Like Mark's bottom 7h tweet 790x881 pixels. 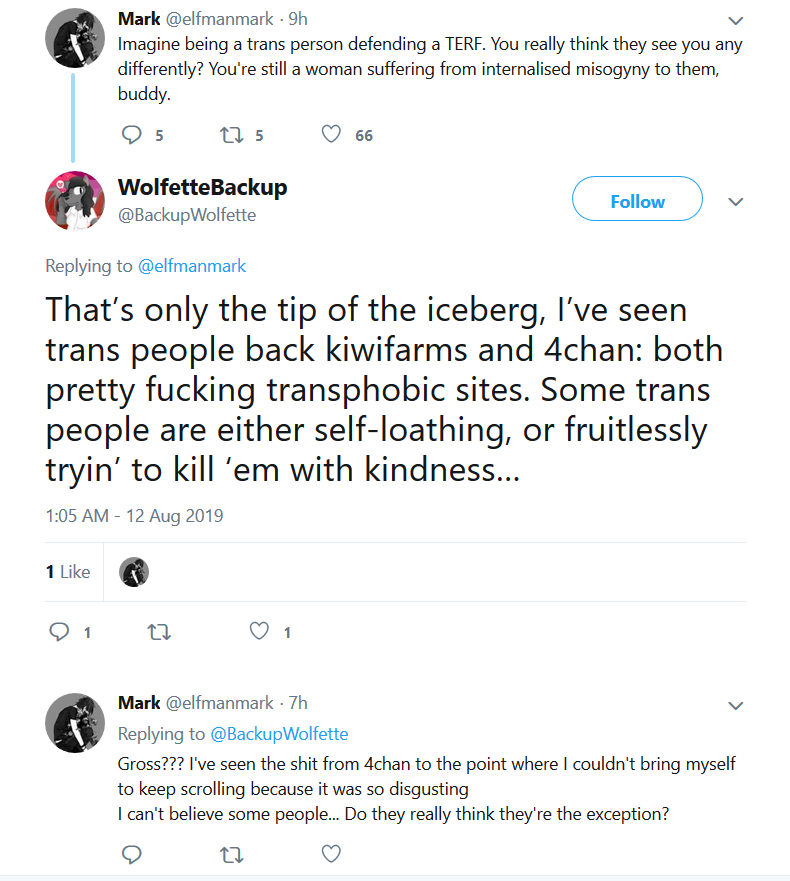[331, 854]
